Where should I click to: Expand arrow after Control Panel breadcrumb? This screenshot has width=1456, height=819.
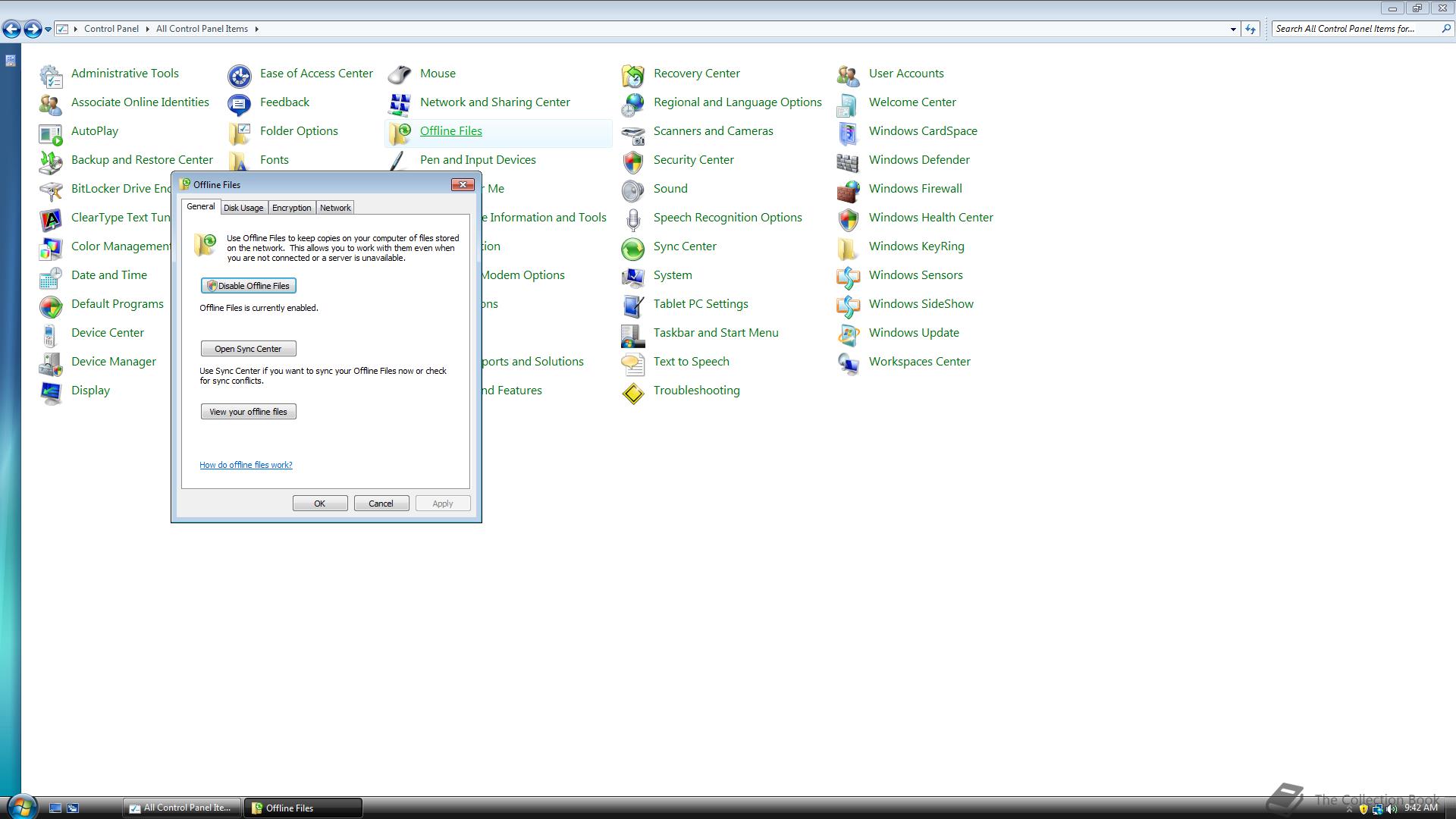[147, 29]
